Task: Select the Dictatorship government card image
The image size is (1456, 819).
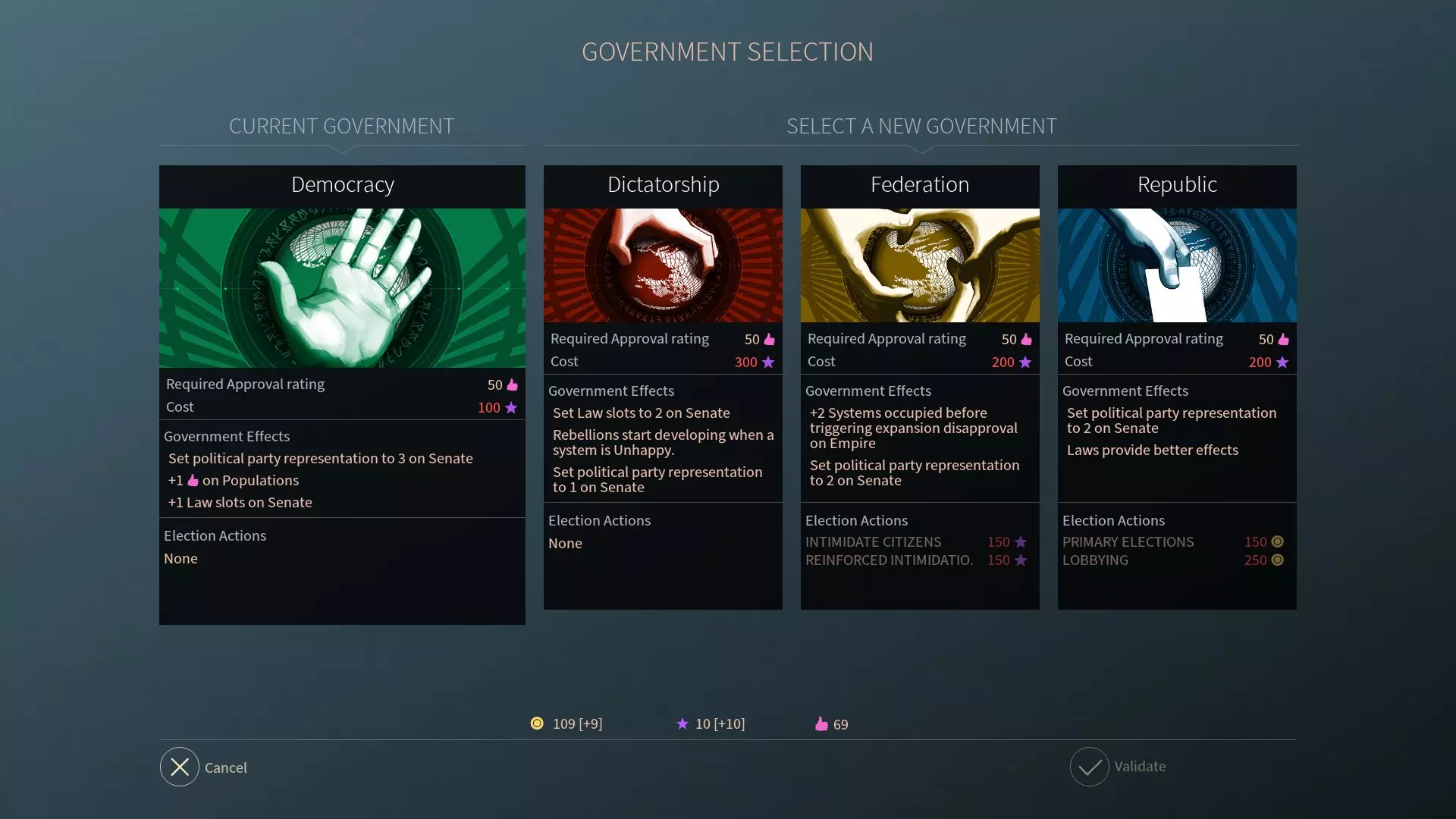Action: click(x=663, y=265)
